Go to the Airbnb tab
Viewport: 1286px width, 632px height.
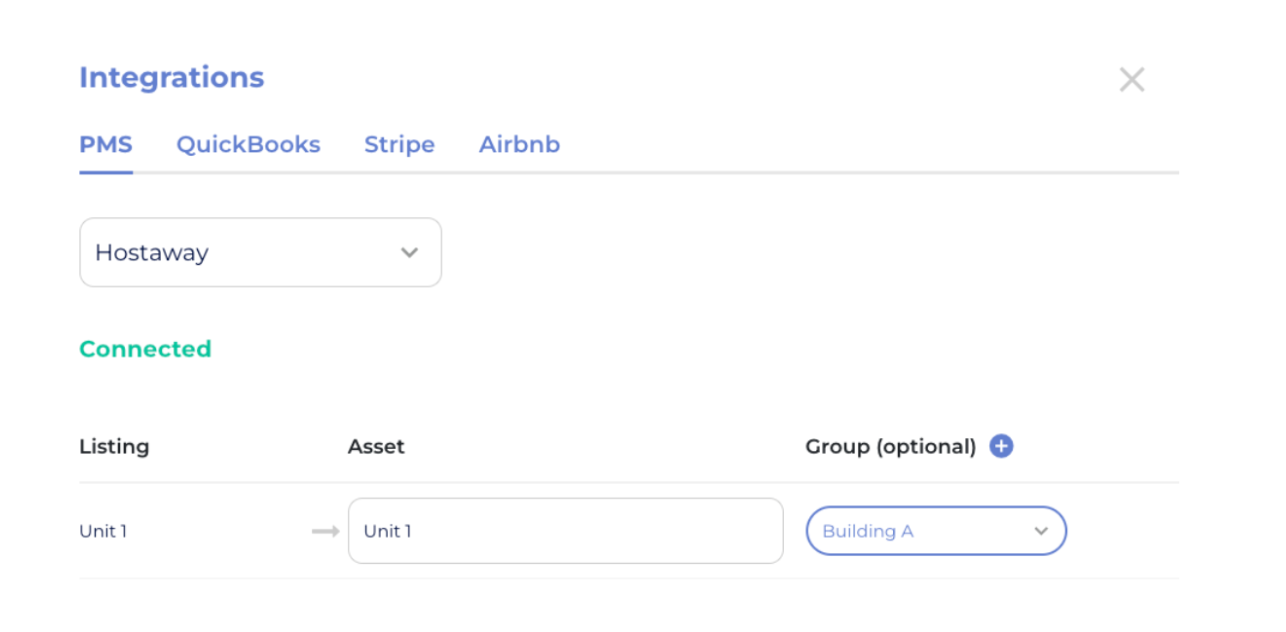tap(519, 145)
